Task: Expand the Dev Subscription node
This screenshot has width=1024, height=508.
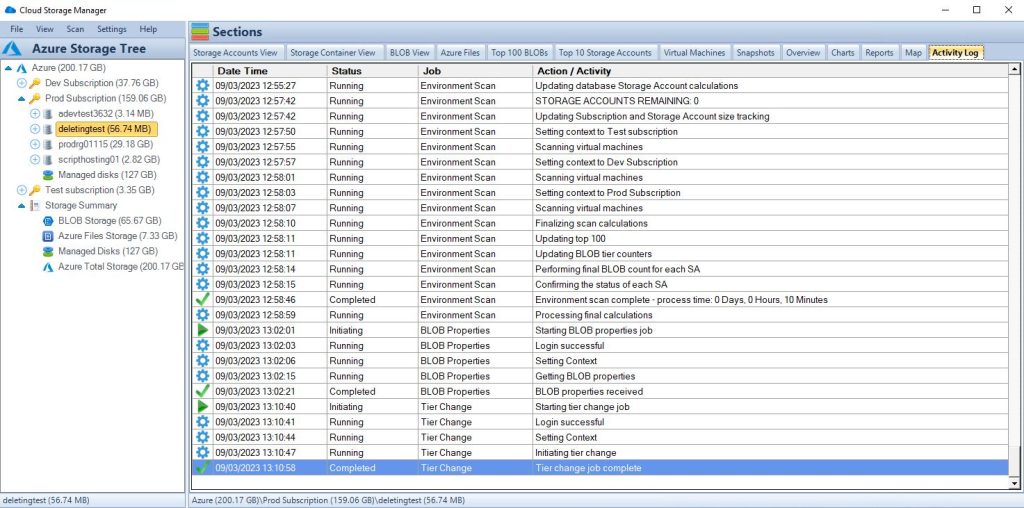Action: pos(22,83)
